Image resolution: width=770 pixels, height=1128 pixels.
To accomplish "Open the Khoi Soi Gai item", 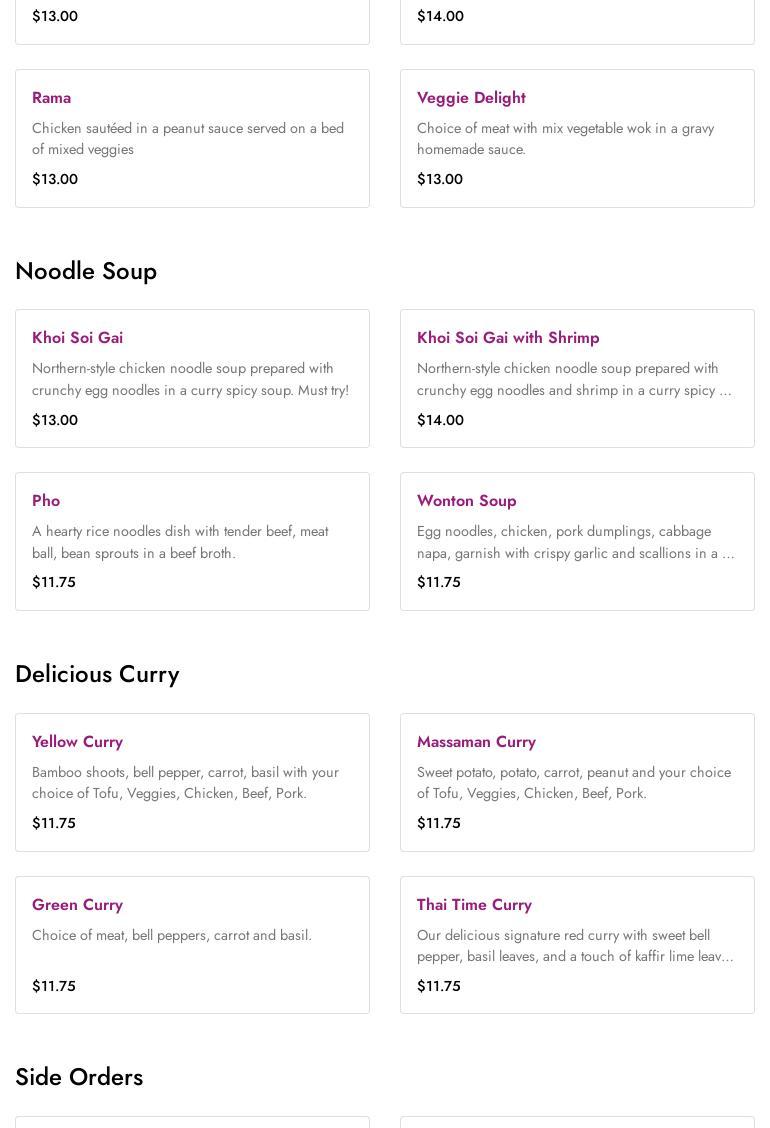I will point(78,338).
